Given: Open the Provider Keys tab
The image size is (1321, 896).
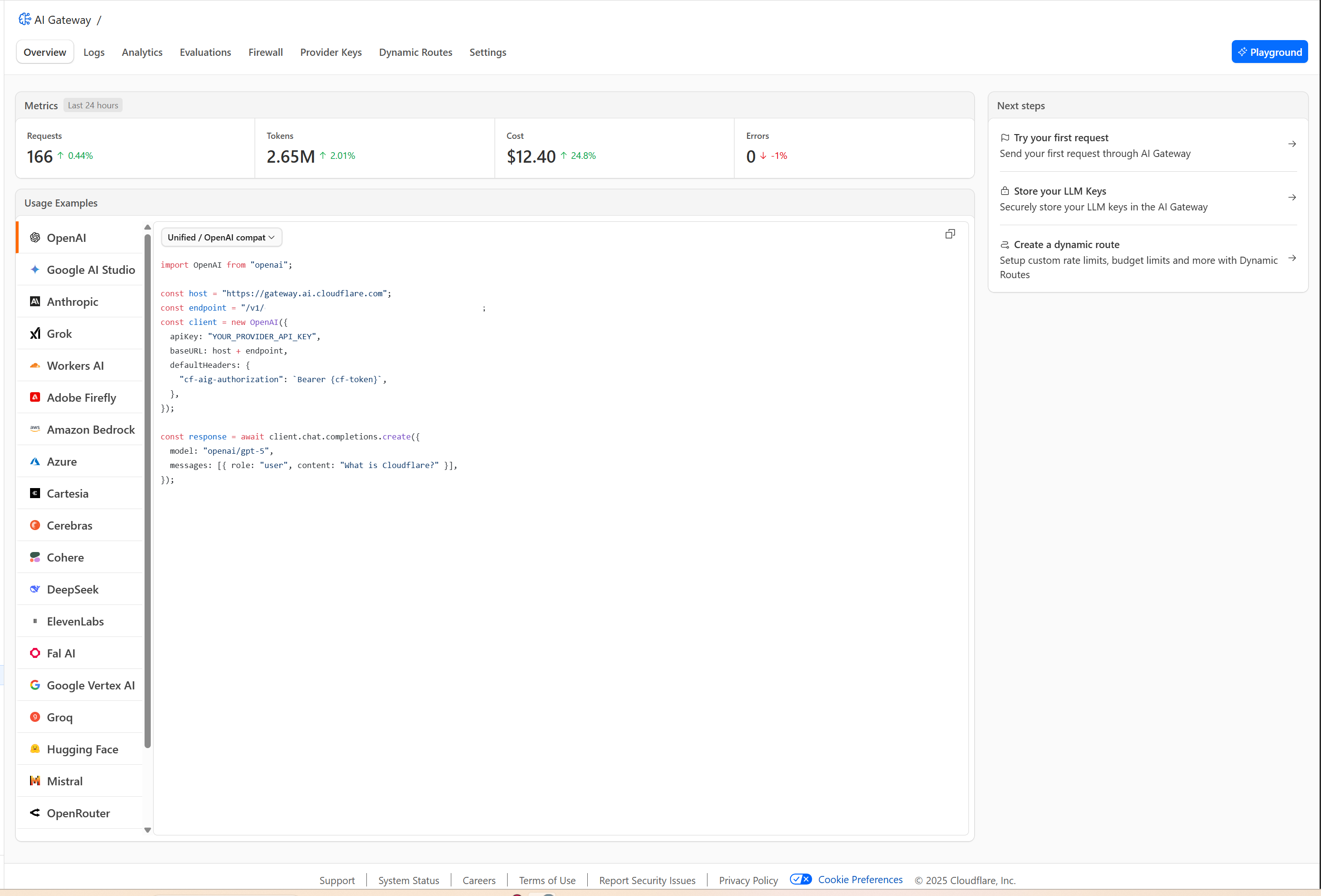Looking at the screenshot, I should pos(331,52).
